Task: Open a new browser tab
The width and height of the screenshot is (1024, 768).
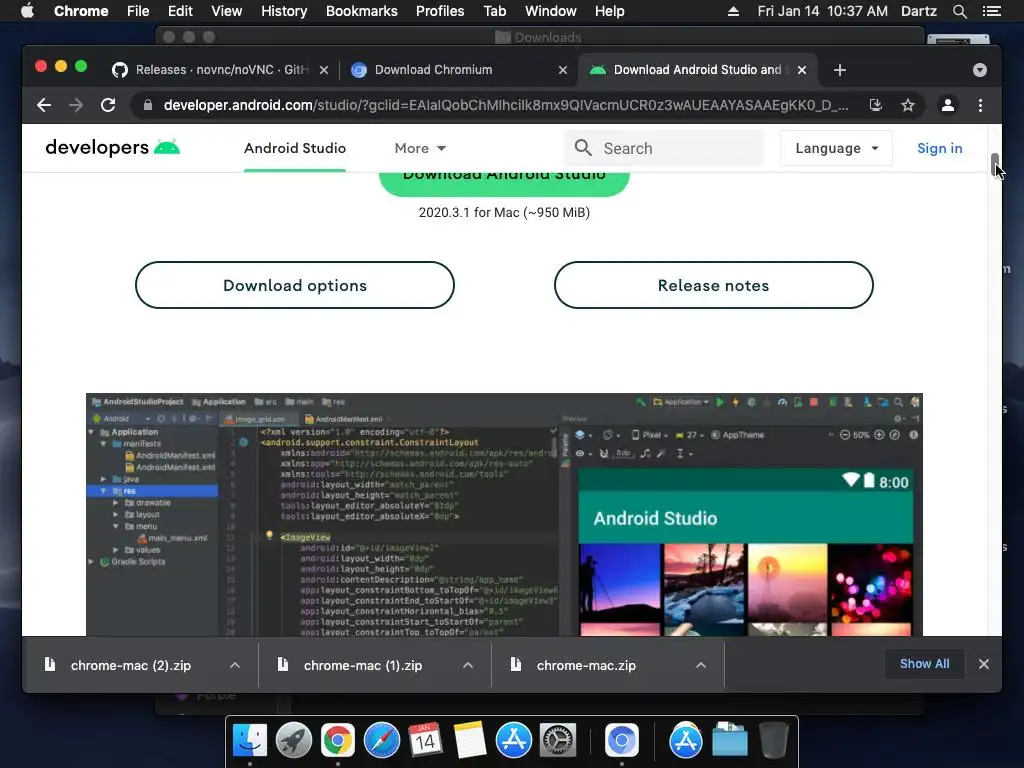Action: tap(840, 70)
